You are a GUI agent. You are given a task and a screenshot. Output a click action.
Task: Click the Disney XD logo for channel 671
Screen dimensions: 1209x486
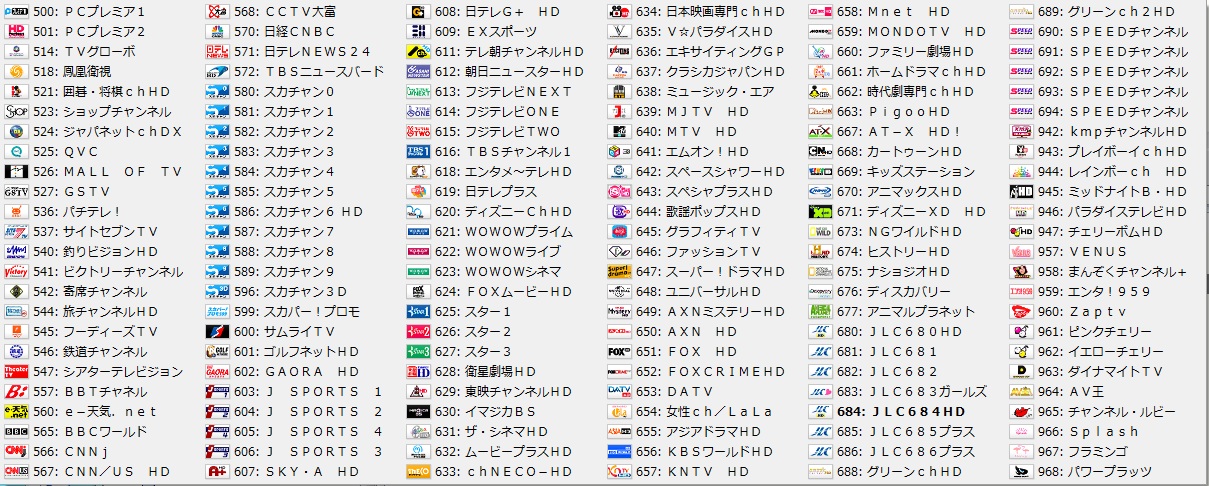(821, 211)
